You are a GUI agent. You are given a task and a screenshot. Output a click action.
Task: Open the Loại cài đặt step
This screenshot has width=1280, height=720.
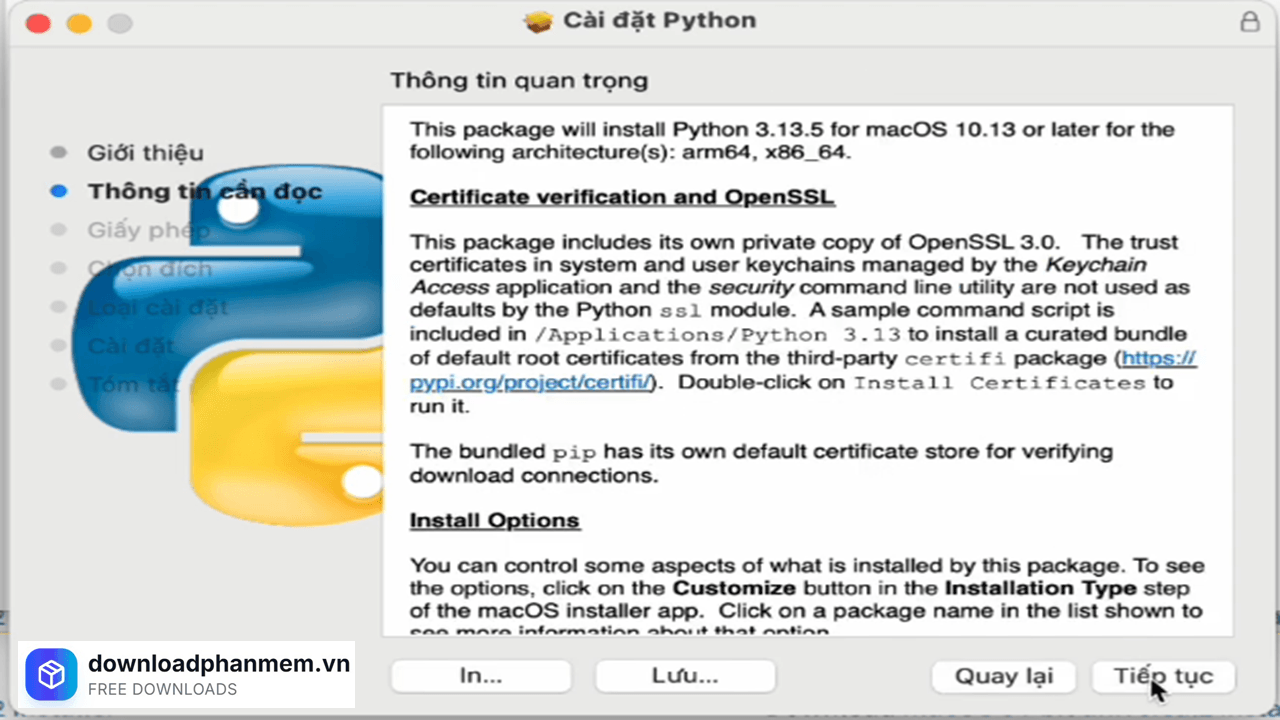(157, 307)
